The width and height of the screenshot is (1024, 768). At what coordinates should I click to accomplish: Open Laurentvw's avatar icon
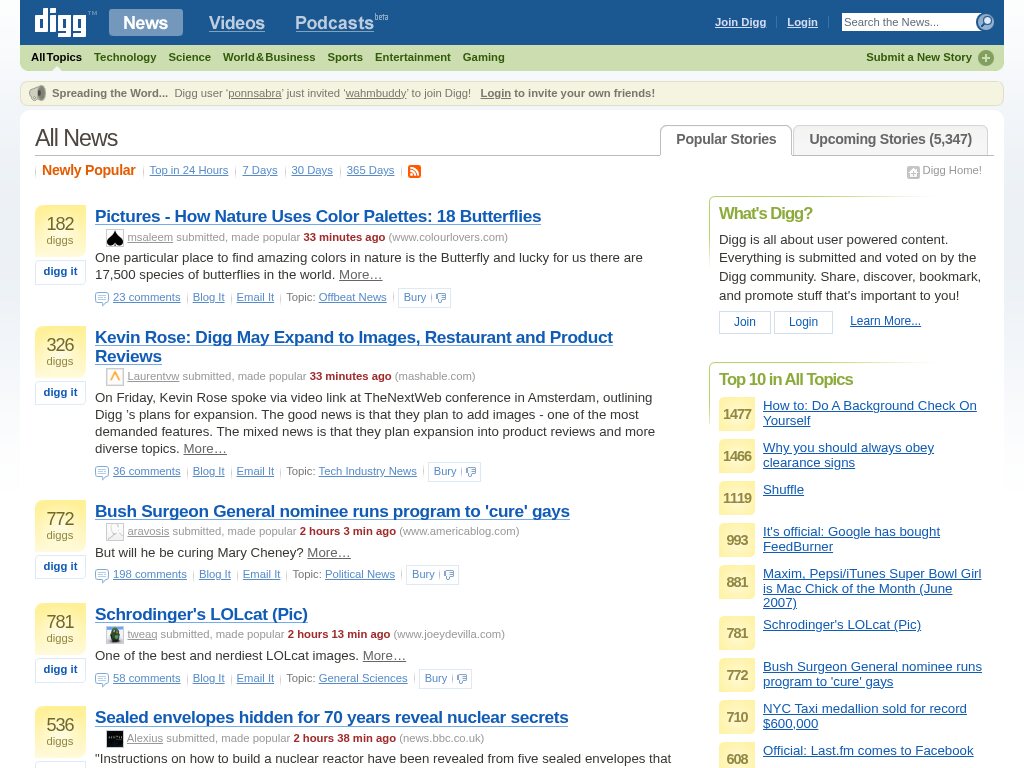tap(115, 377)
